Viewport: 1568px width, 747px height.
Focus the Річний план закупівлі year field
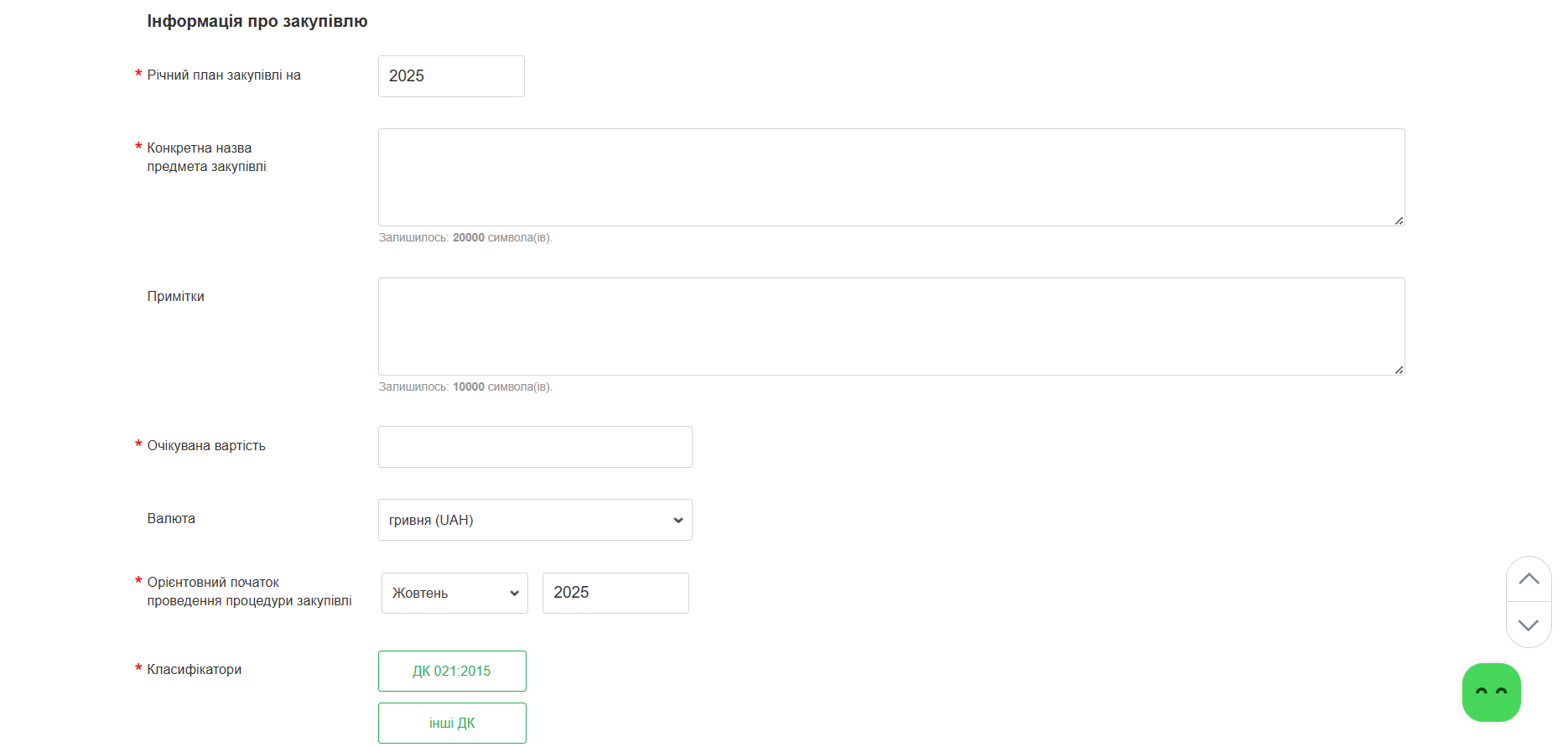pyautogui.click(x=451, y=76)
